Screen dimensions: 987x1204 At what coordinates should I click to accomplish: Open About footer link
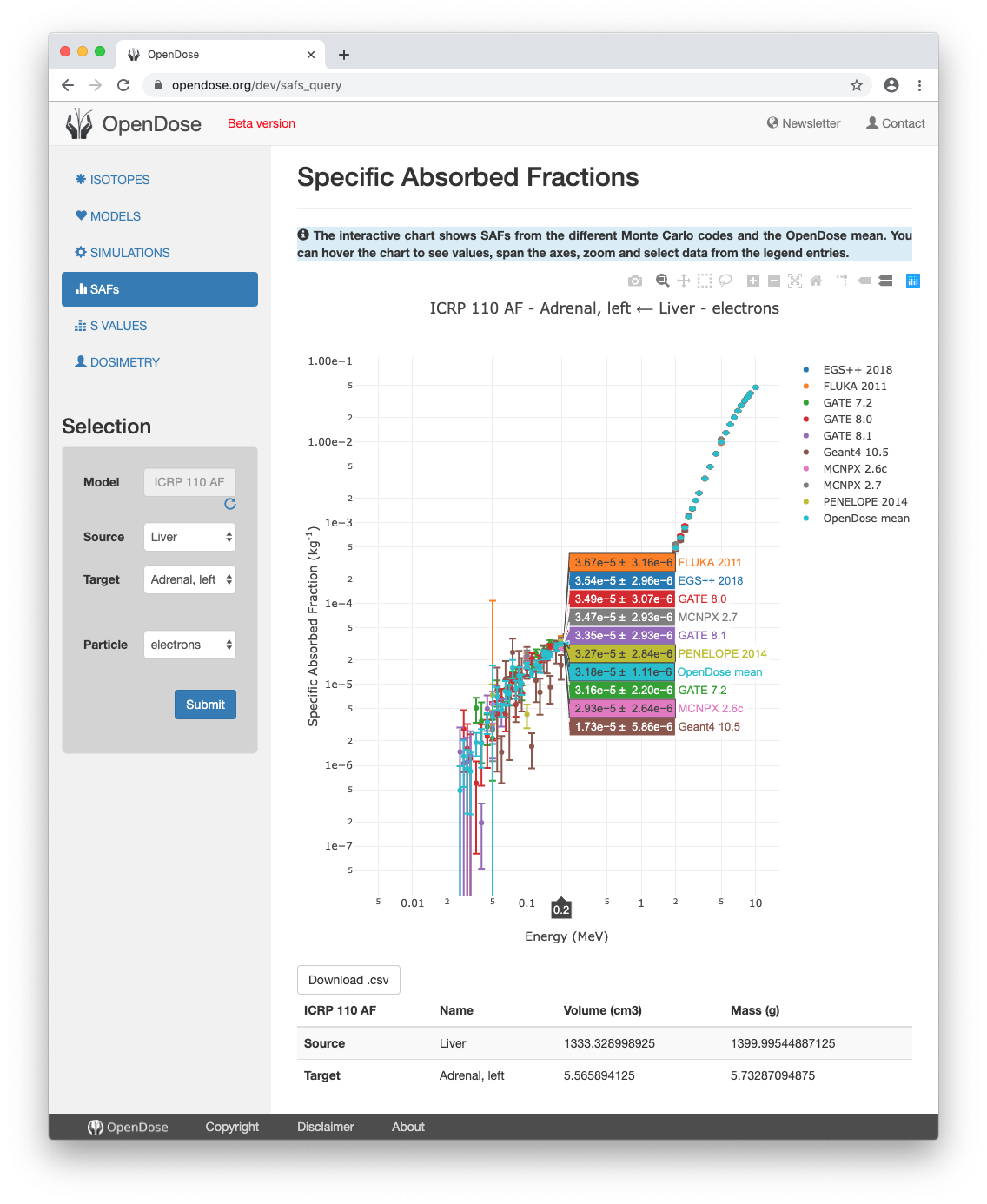pos(408,1127)
